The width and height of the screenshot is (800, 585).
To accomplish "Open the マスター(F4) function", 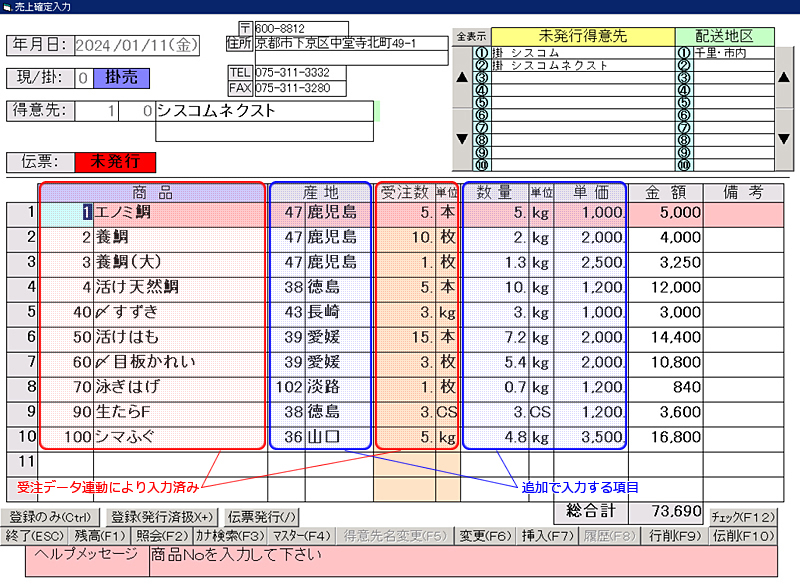I will click(302, 536).
